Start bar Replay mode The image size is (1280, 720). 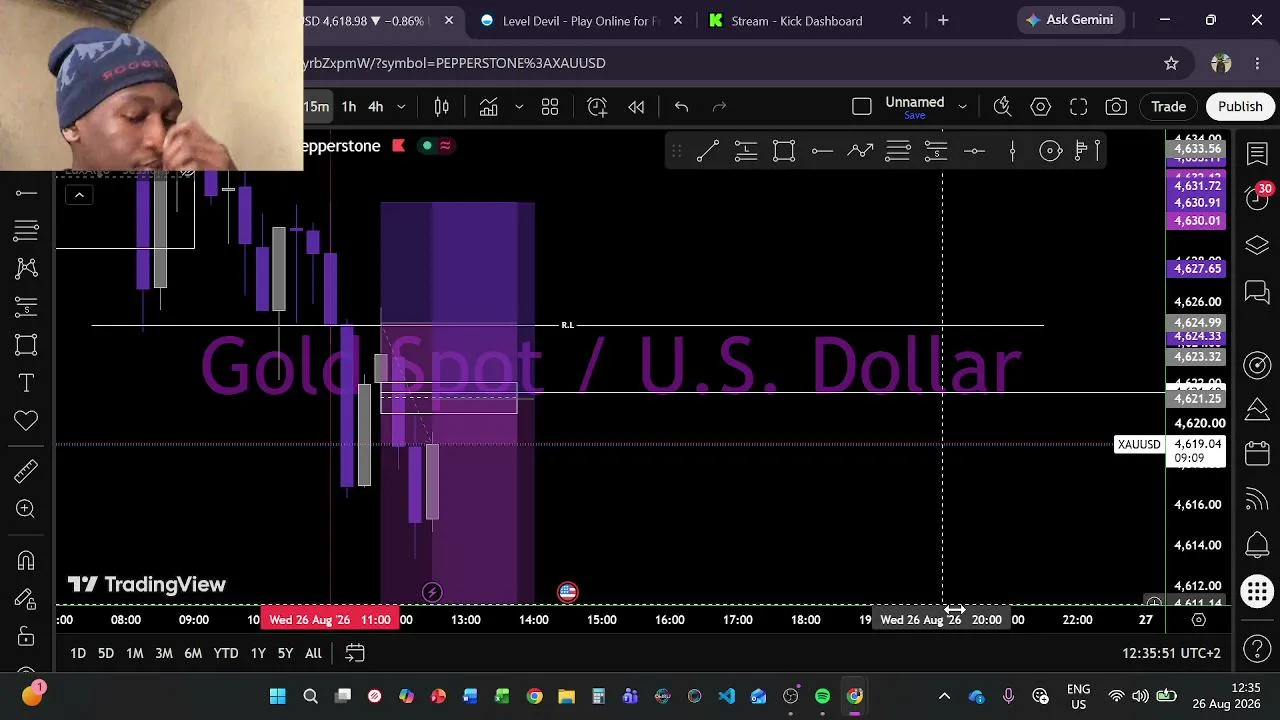point(636,107)
